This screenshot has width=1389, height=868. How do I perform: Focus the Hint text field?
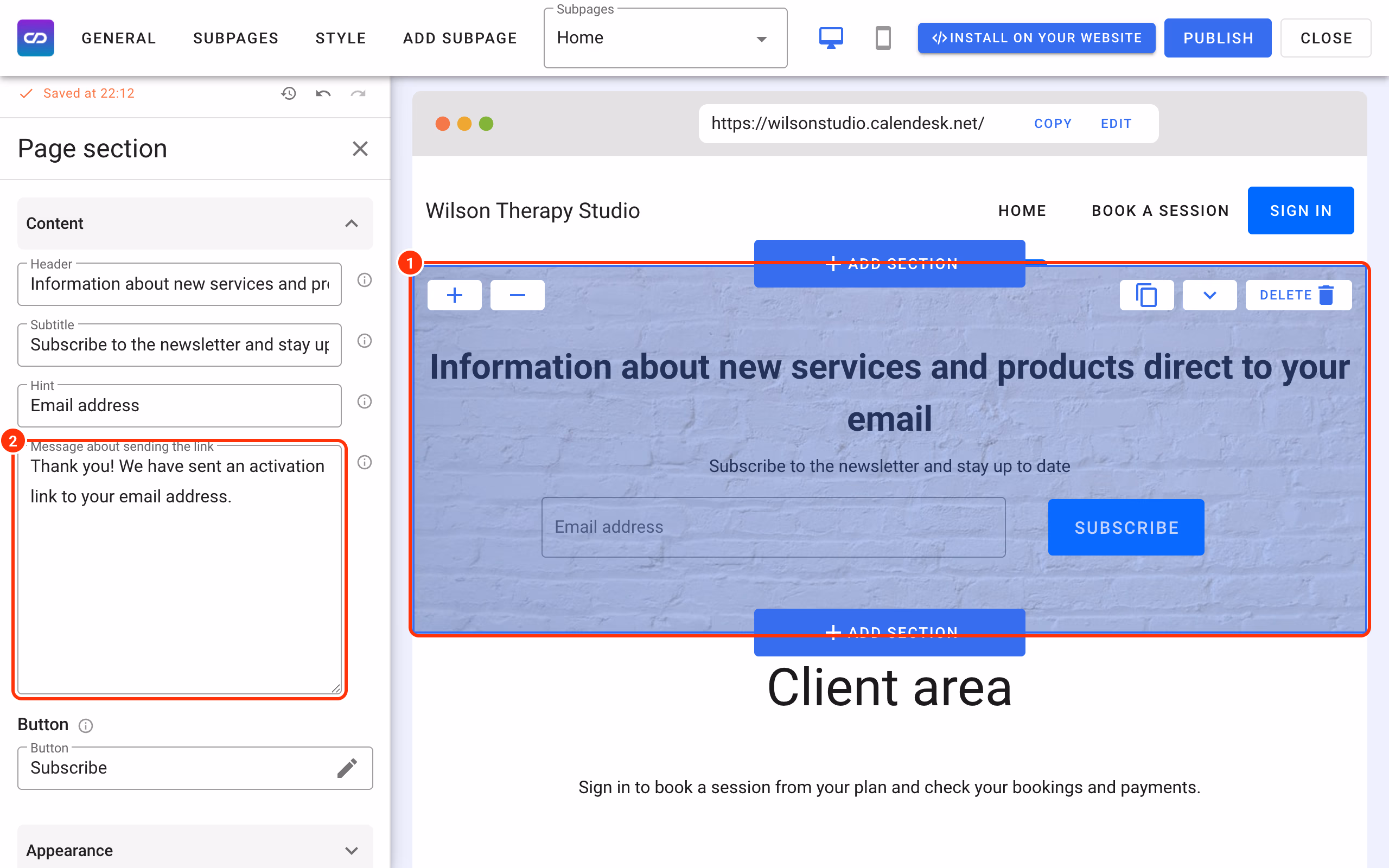180,406
